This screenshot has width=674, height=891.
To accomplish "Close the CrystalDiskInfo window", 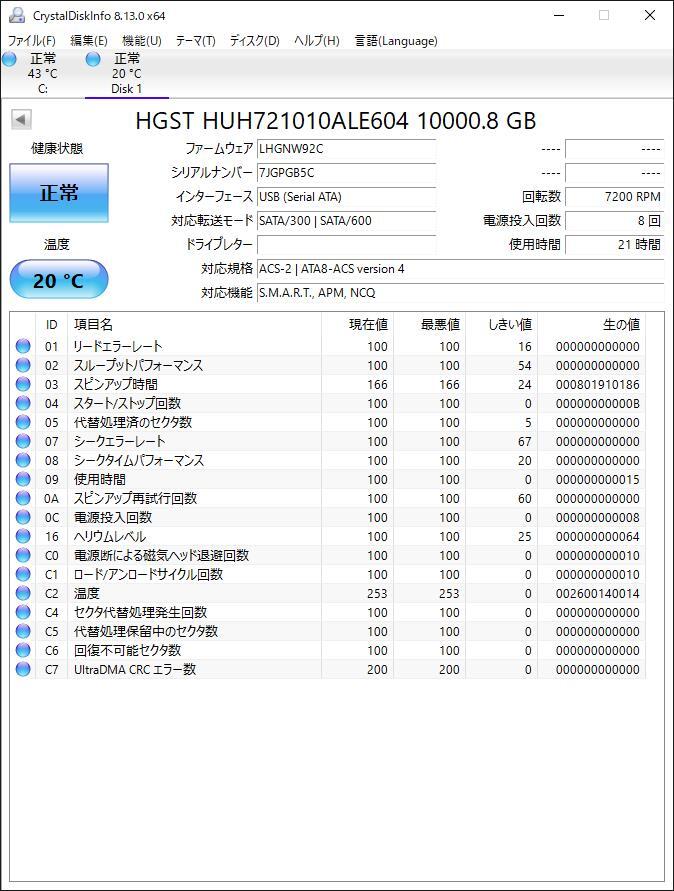I will point(650,15).
